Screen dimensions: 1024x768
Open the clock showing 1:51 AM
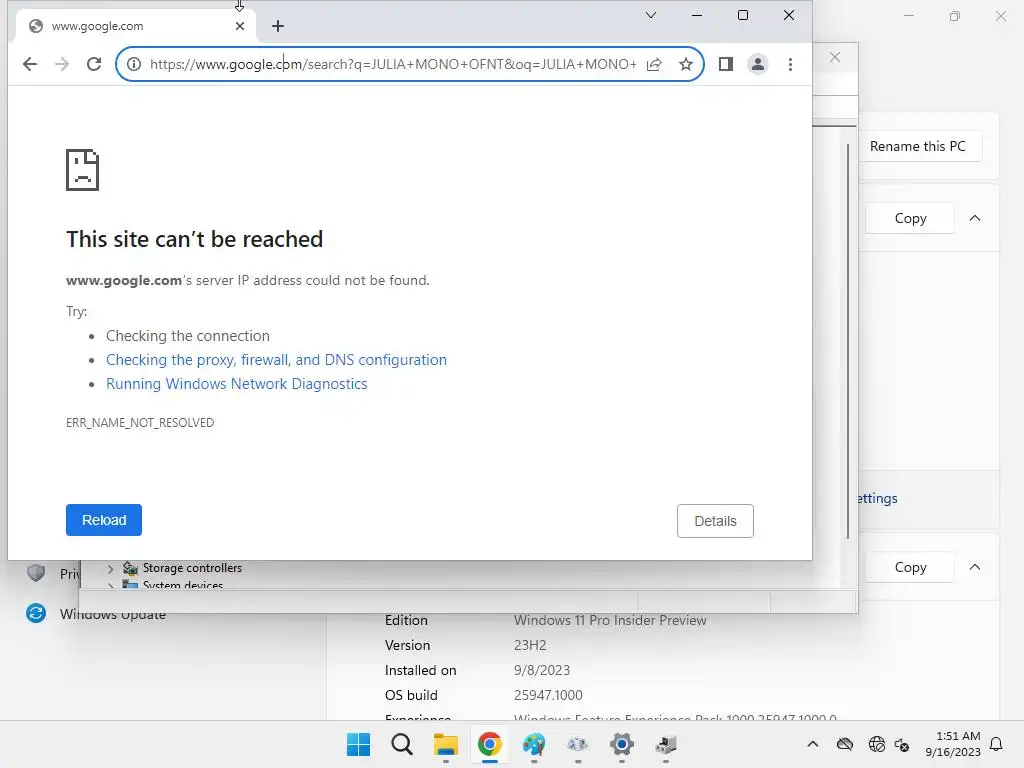click(953, 744)
